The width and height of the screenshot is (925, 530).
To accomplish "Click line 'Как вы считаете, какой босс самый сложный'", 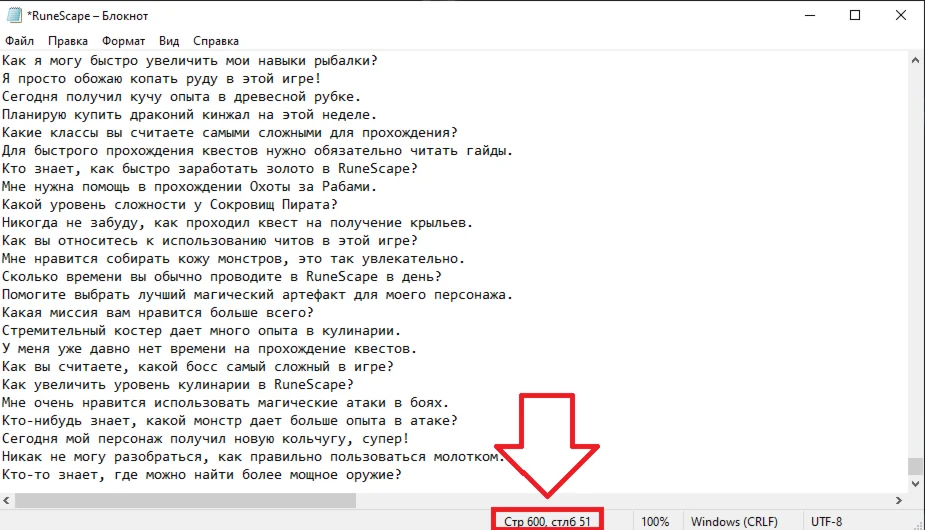I will point(197,367).
